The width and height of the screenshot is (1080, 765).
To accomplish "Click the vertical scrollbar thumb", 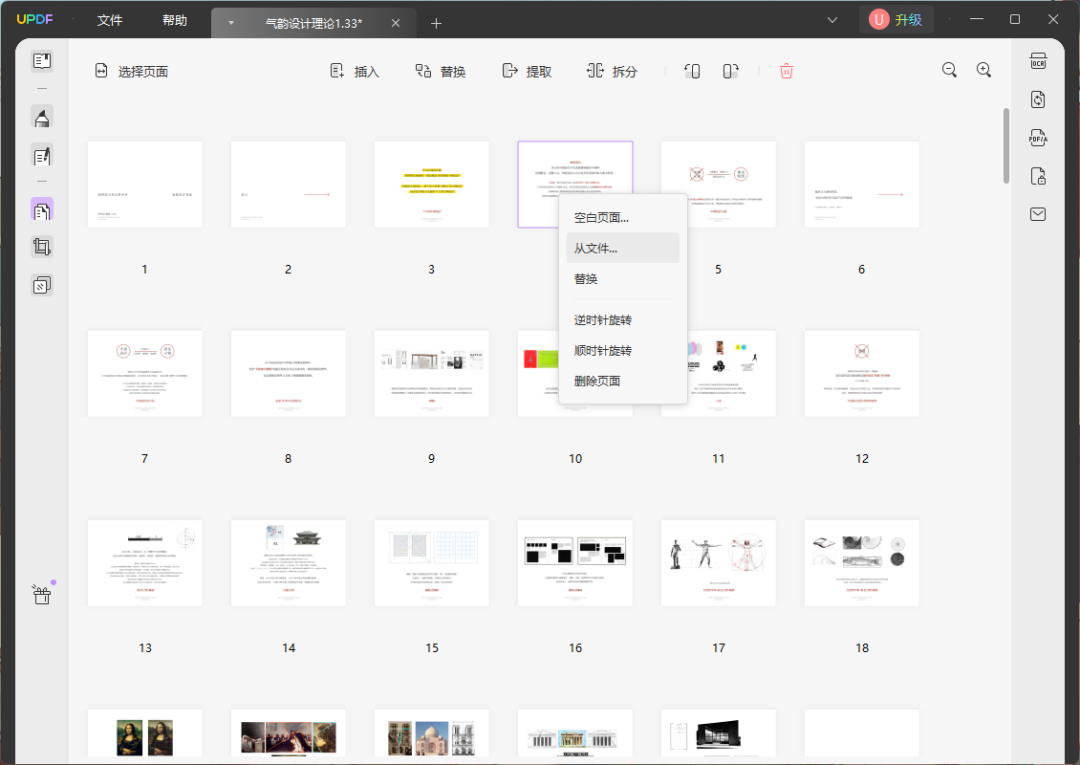I will click(x=1006, y=145).
